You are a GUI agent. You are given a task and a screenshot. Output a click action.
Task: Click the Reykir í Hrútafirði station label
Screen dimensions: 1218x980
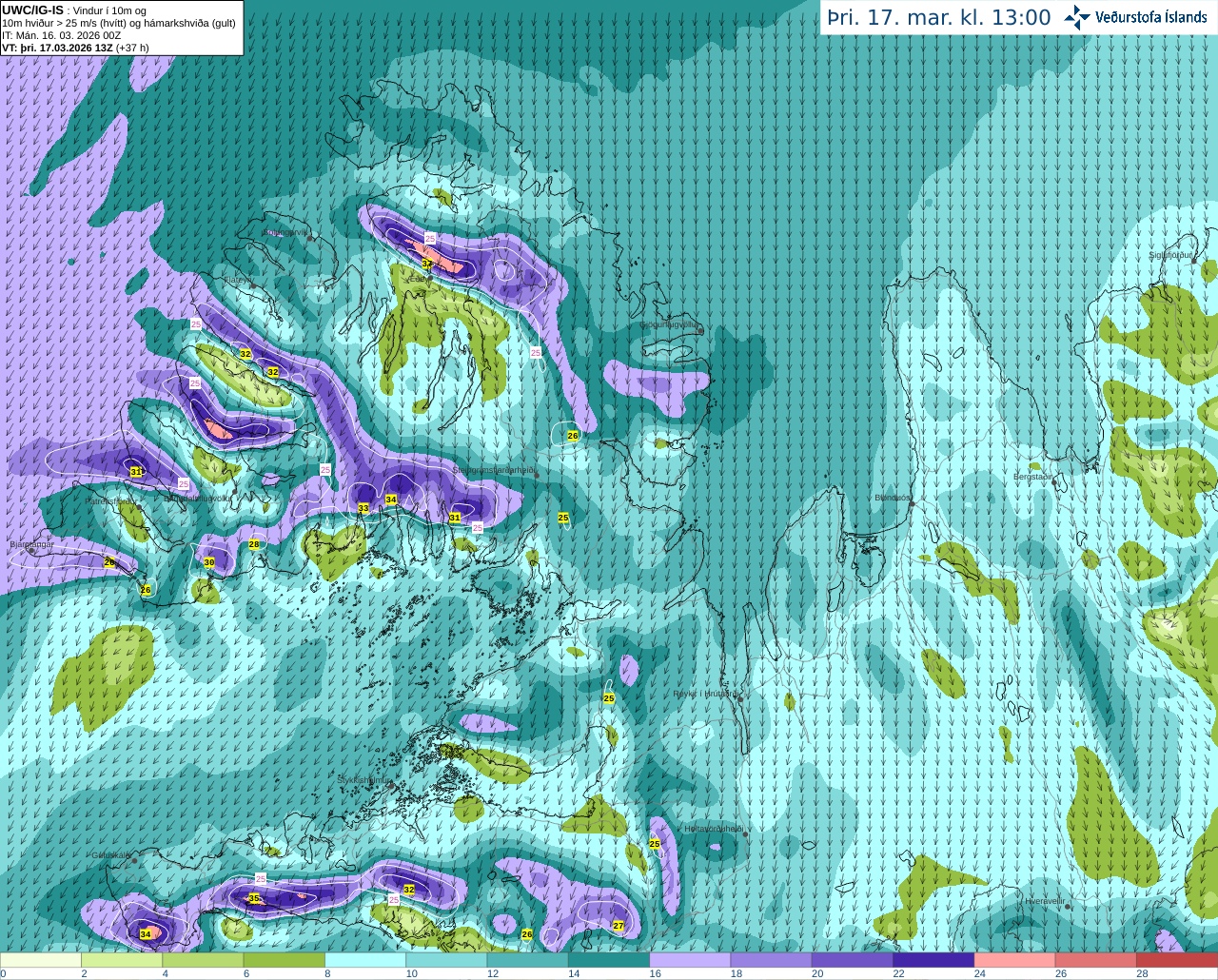[x=705, y=694]
